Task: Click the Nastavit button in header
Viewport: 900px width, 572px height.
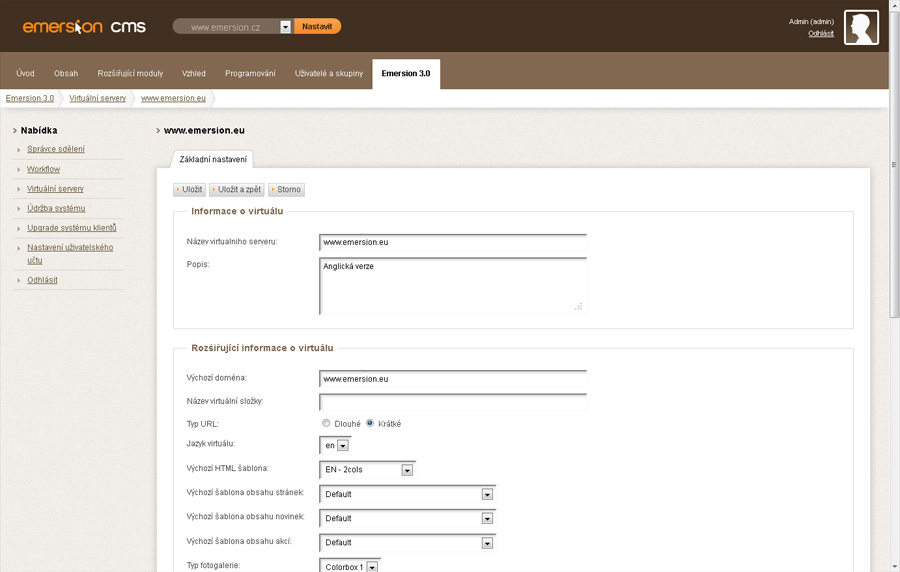Action: [317, 26]
